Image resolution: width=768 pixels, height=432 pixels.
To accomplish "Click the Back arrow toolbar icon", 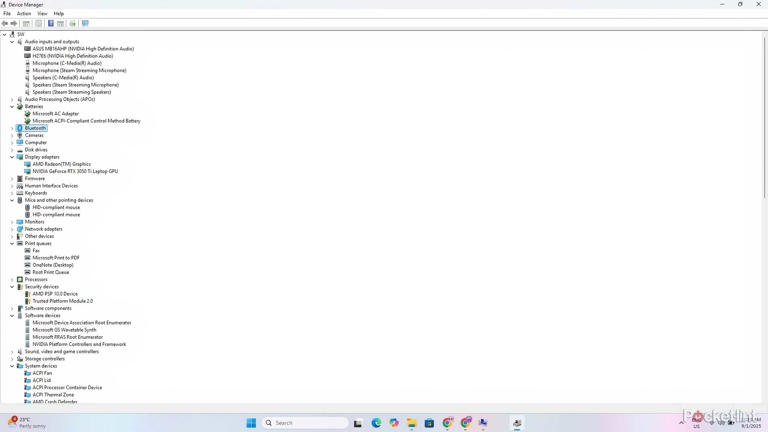I will point(5,24).
